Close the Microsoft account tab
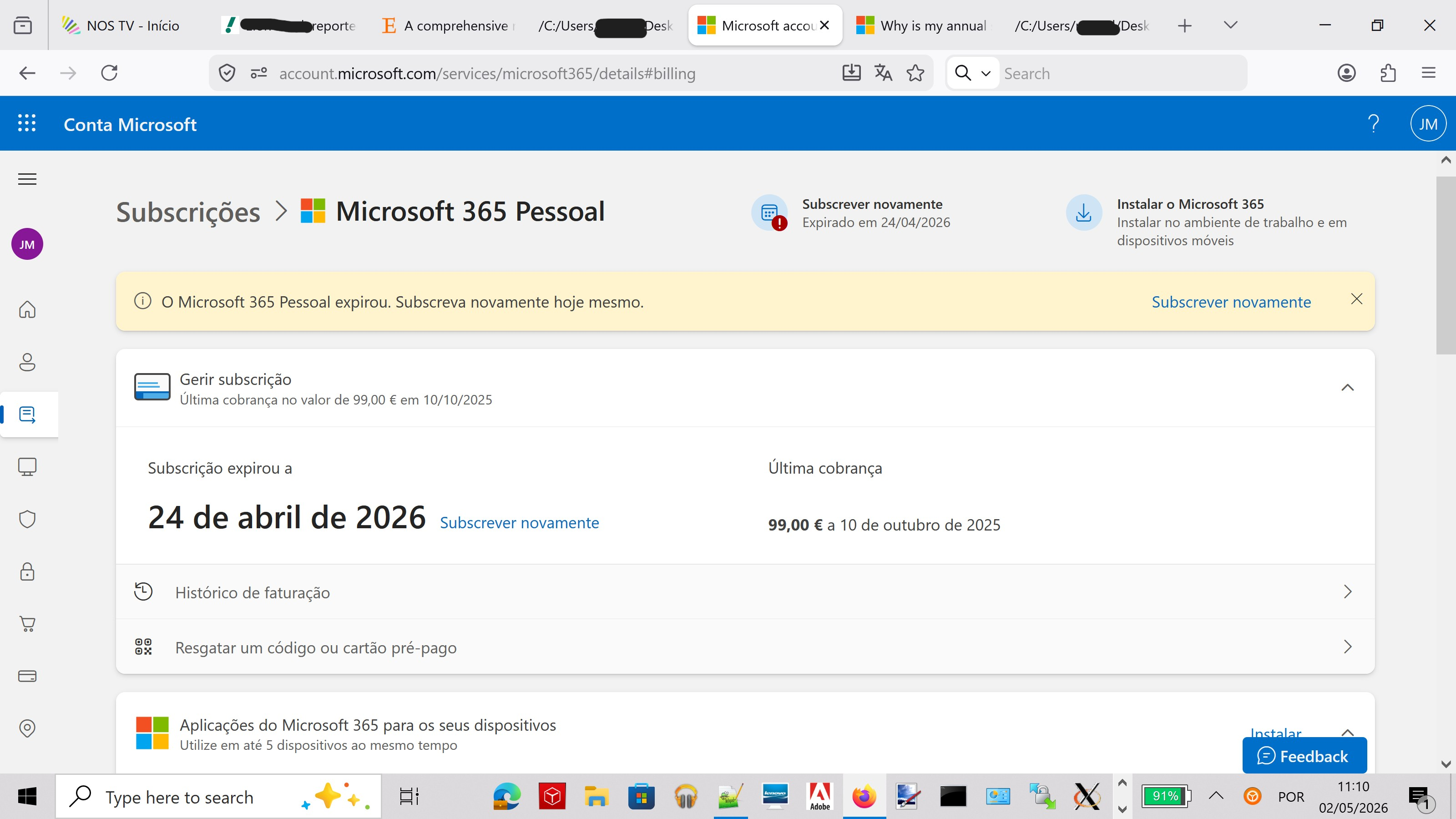 (824, 25)
